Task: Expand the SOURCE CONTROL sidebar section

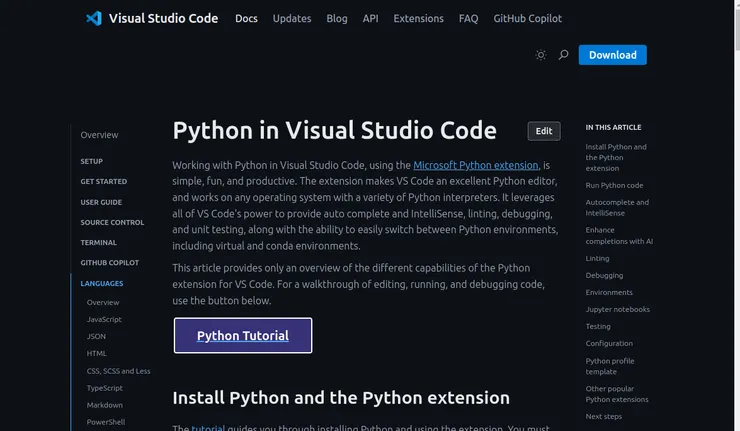Action: [x=112, y=222]
